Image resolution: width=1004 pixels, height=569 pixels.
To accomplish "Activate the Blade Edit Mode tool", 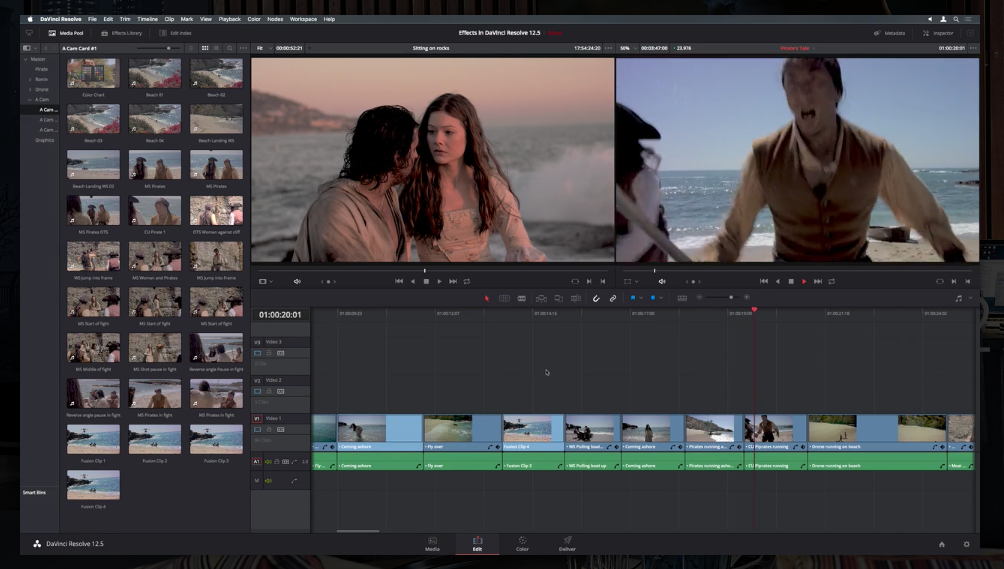I will pos(521,298).
